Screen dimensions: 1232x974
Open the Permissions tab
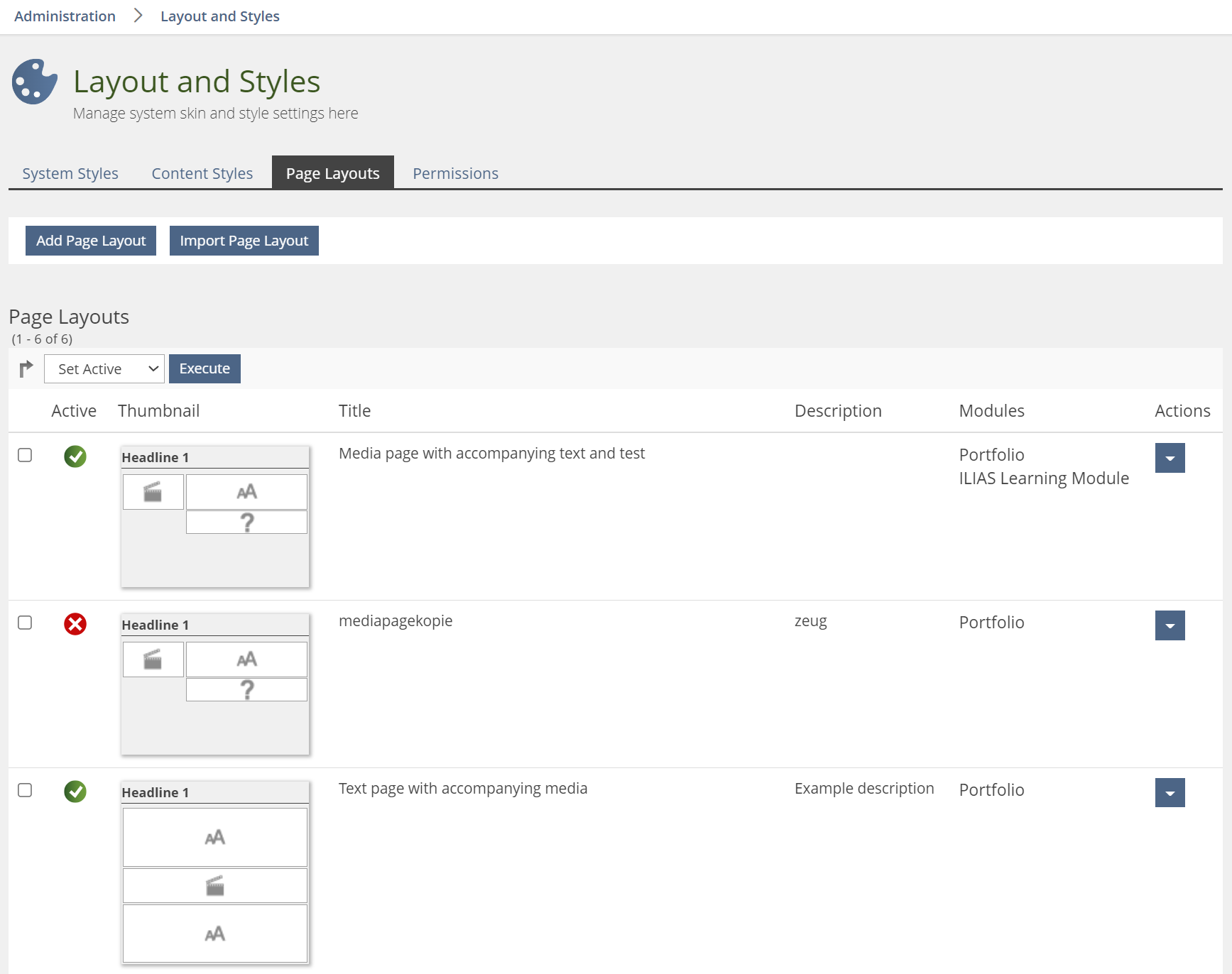455,173
